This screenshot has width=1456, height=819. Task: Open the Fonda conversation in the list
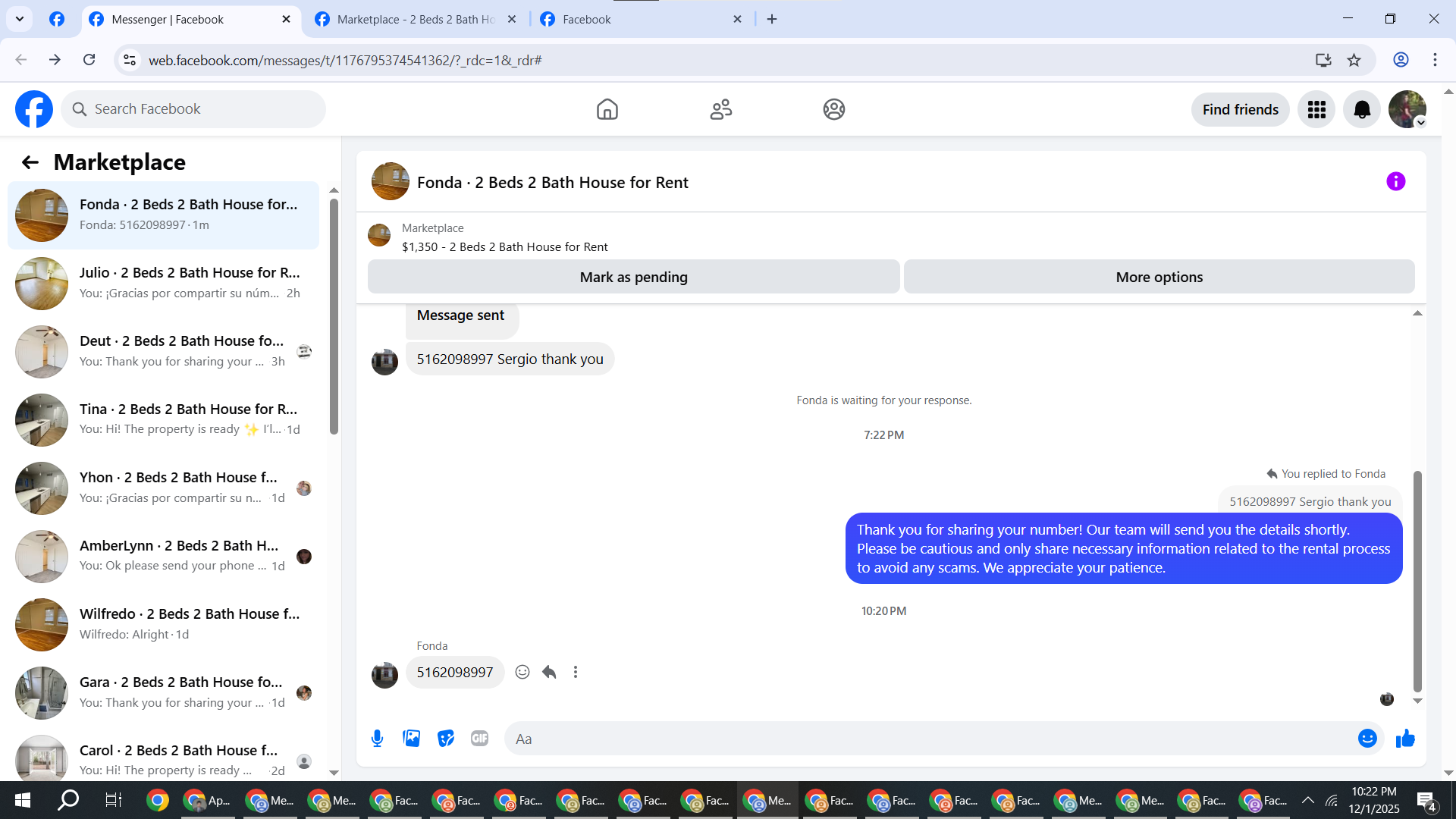163,215
